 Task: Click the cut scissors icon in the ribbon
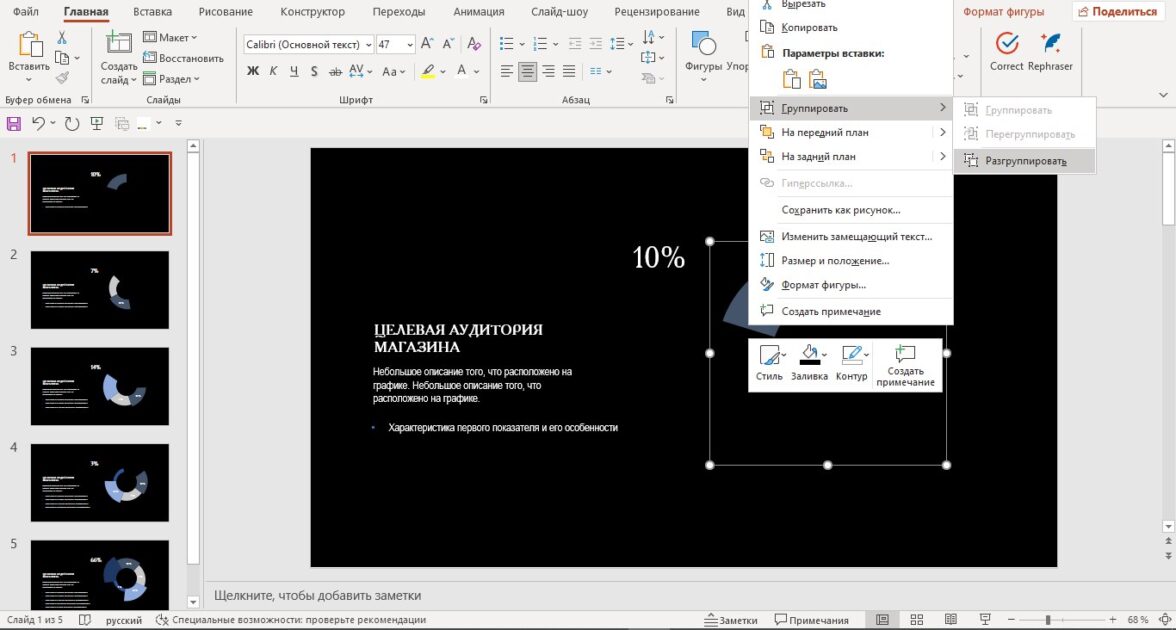click(63, 38)
